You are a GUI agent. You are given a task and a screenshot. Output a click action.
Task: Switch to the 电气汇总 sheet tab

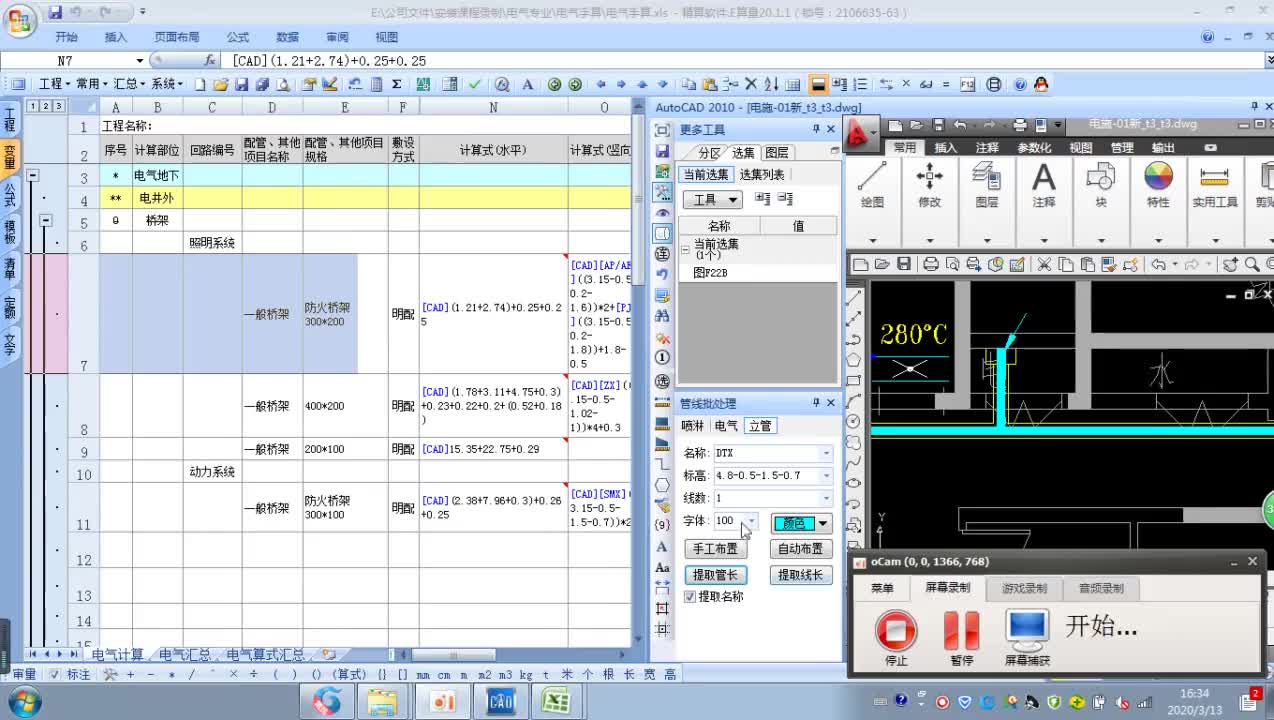(186, 655)
